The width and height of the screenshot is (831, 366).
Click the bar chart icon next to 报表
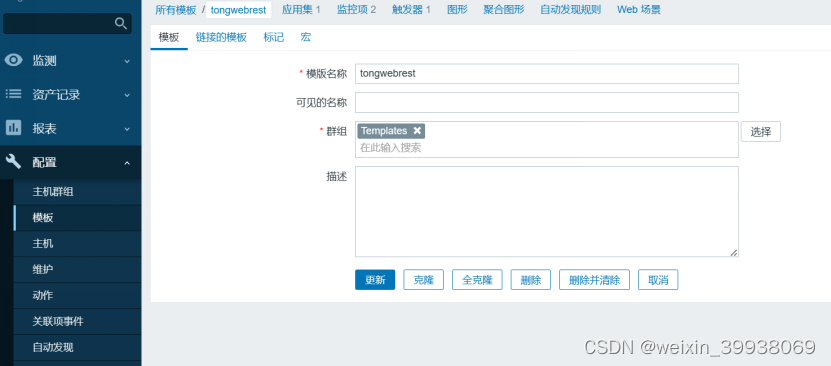point(14,128)
